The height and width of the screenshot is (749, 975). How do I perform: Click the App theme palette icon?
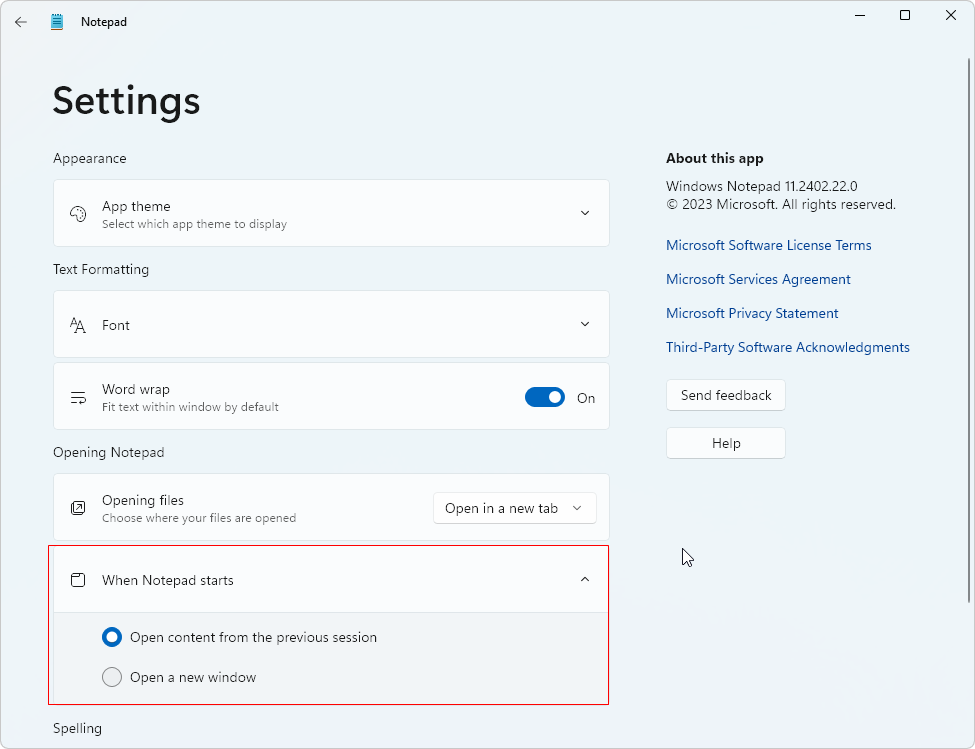point(78,214)
